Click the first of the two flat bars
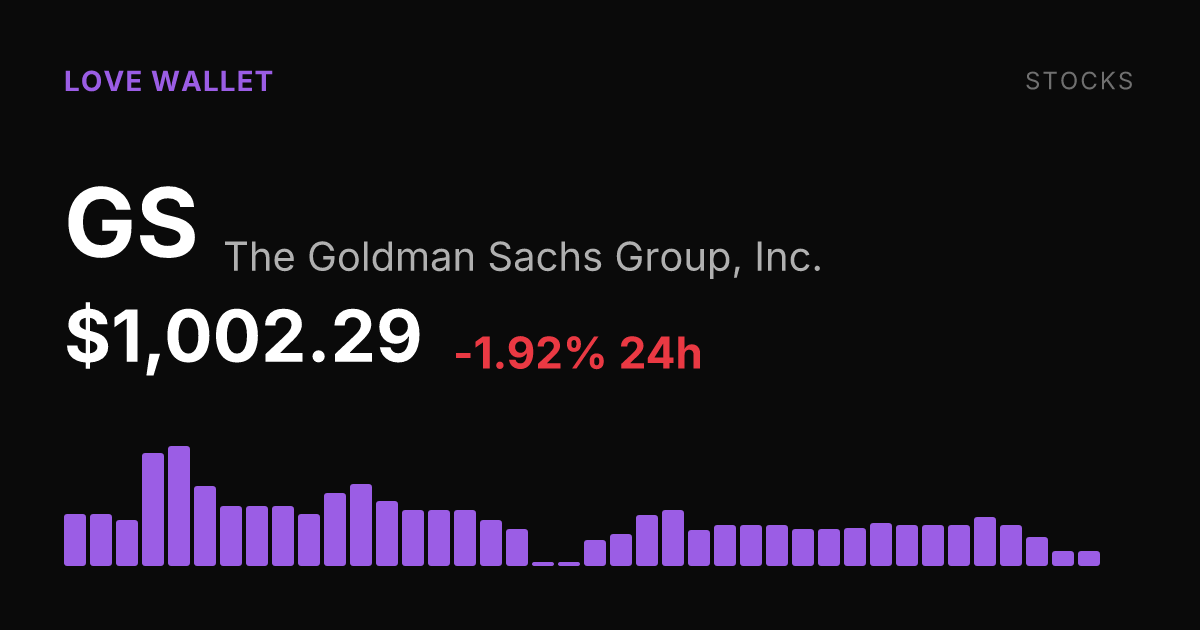1200x630 pixels. pyautogui.click(x=543, y=564)
